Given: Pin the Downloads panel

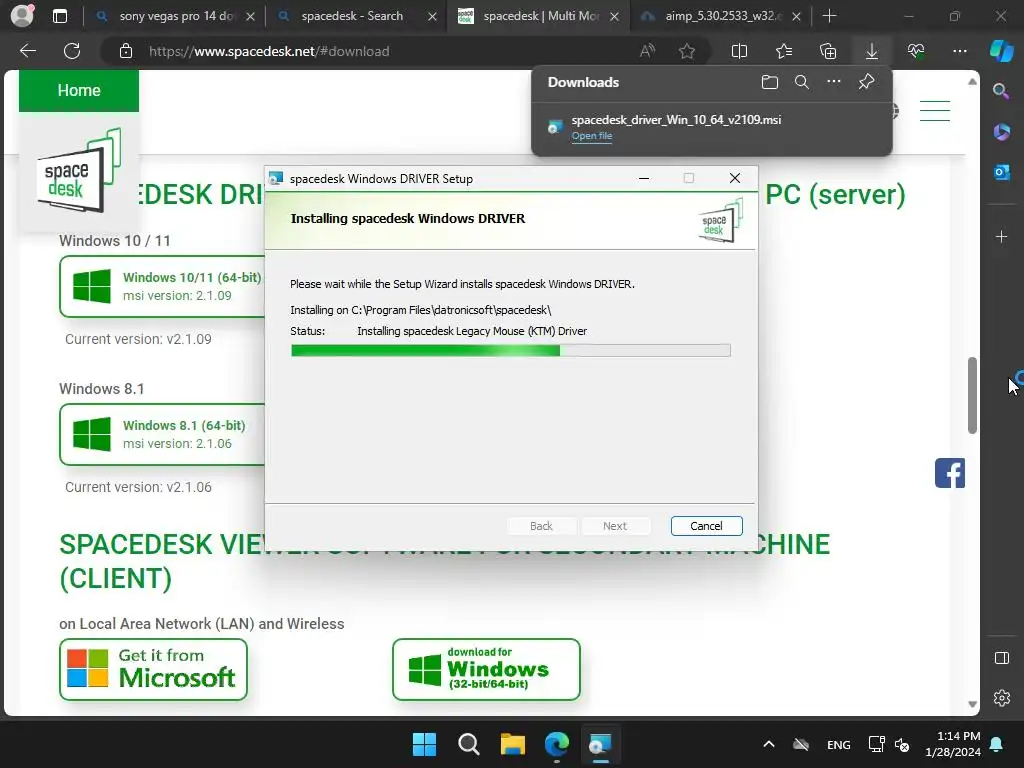Looking at the screenshot, I should pyautogui.click(x=866, y=82).
